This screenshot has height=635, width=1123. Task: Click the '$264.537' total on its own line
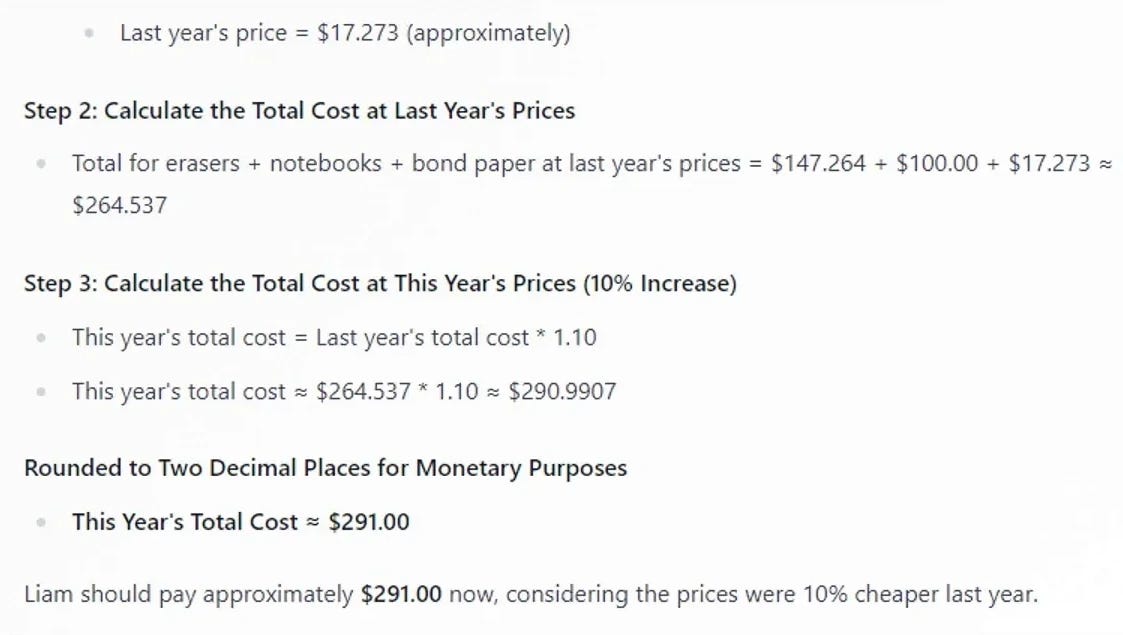(120, 205)
